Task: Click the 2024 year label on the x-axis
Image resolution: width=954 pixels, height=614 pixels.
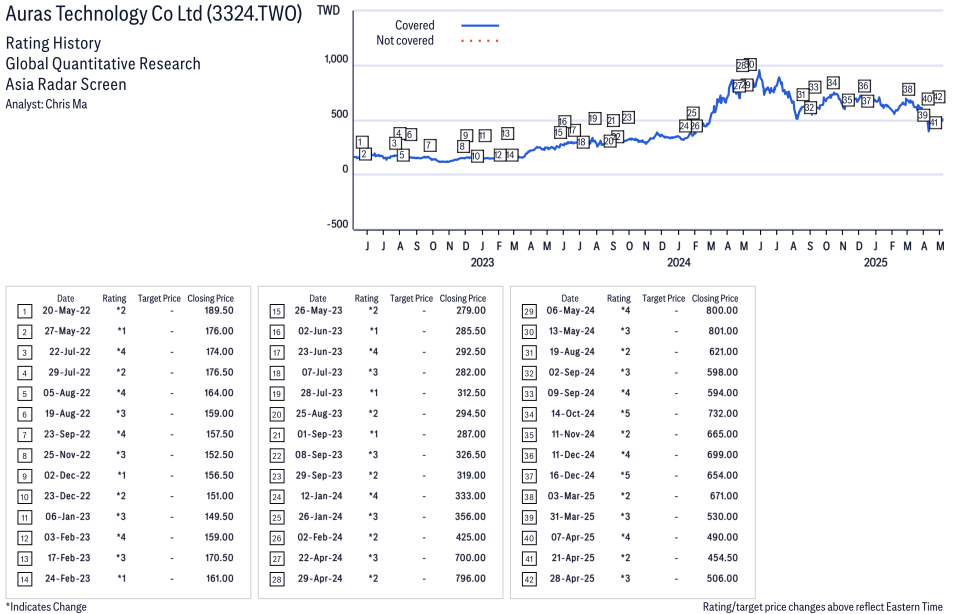Action: [x=678, y=262]
